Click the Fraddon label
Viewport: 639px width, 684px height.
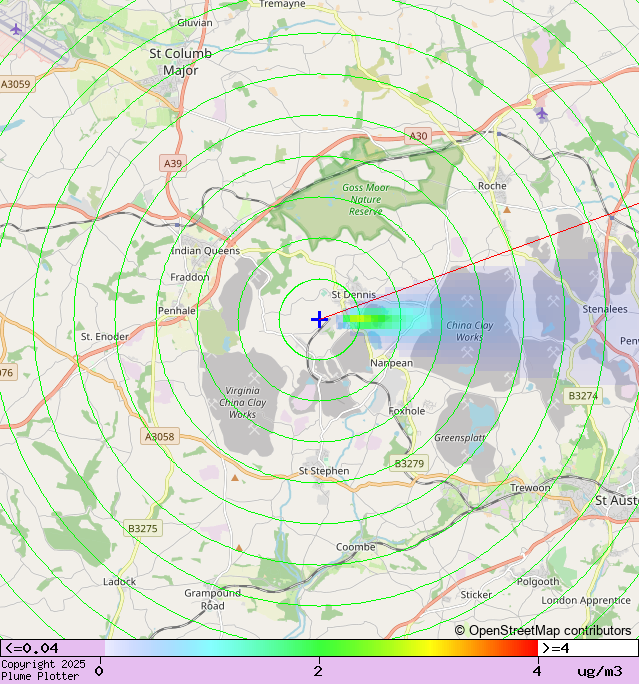[x=190, y=277]
